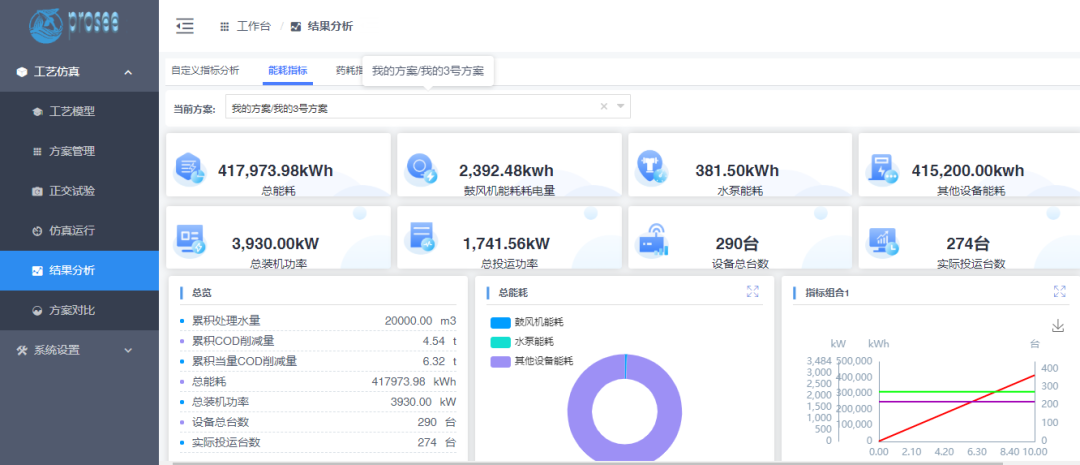
Task: Go to 工作台 breadcrumb link
Action: pyautogui.click(x=252, y=26)
